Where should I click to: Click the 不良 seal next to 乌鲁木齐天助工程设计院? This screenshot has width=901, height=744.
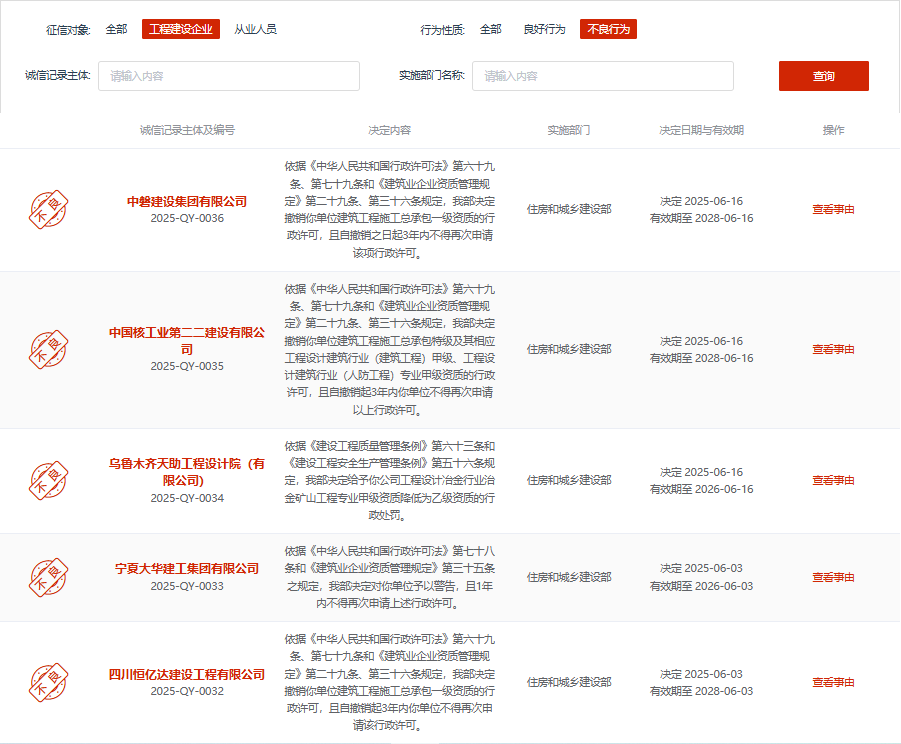47,481
